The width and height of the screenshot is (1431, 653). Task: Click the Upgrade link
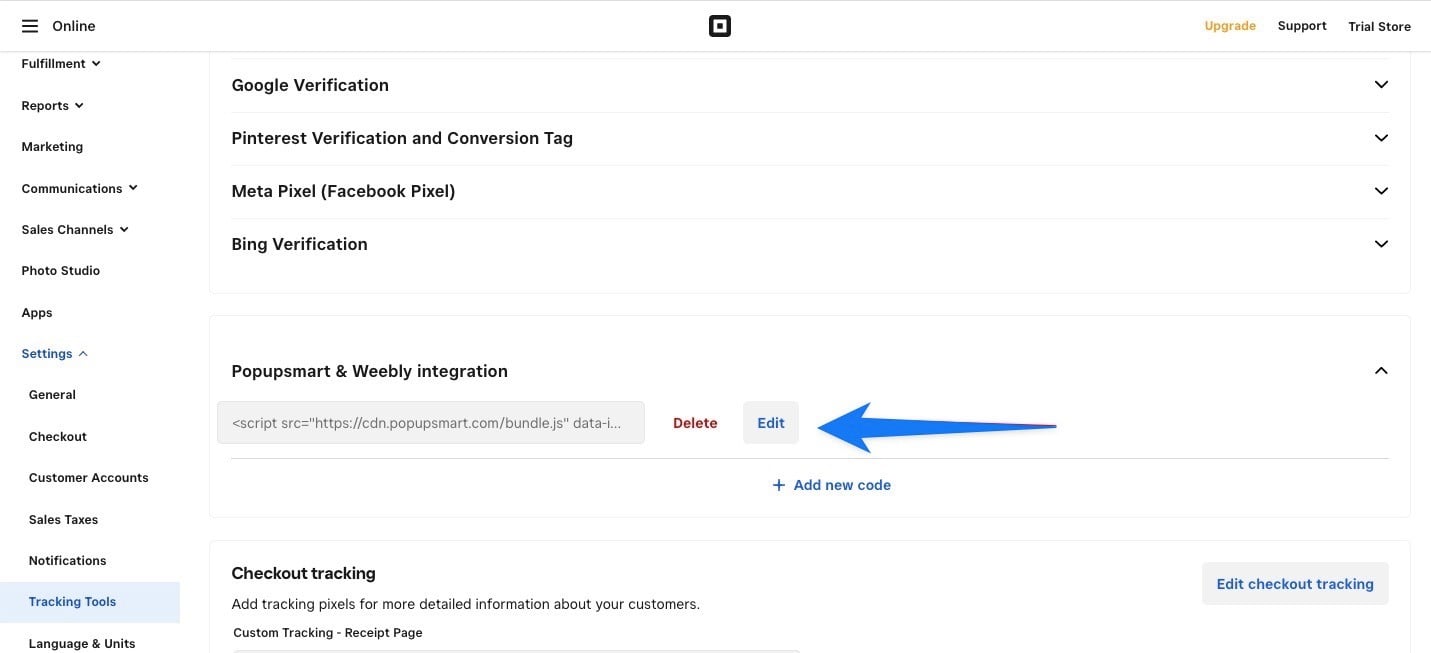1230,26
